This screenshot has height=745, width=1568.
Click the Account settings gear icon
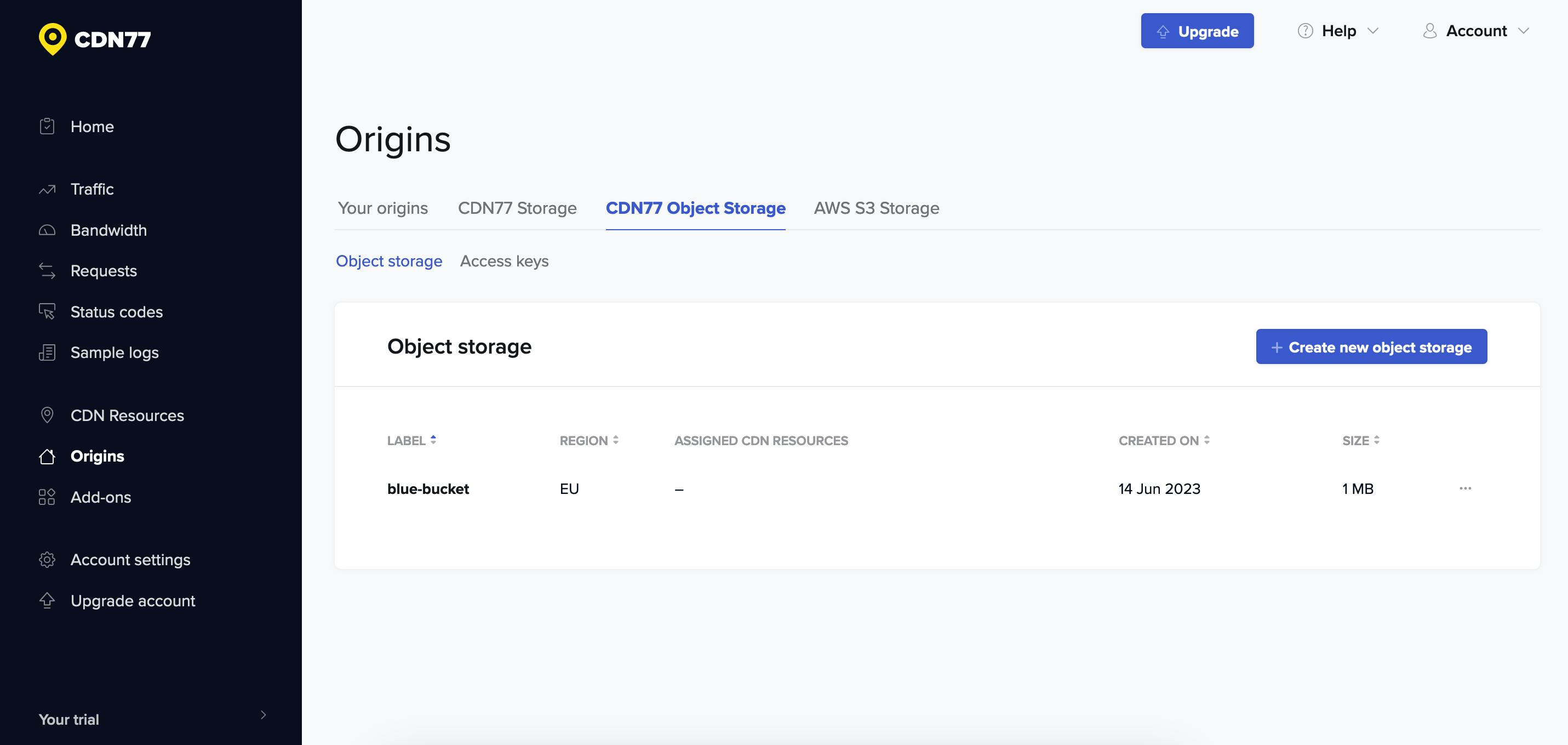47,560
